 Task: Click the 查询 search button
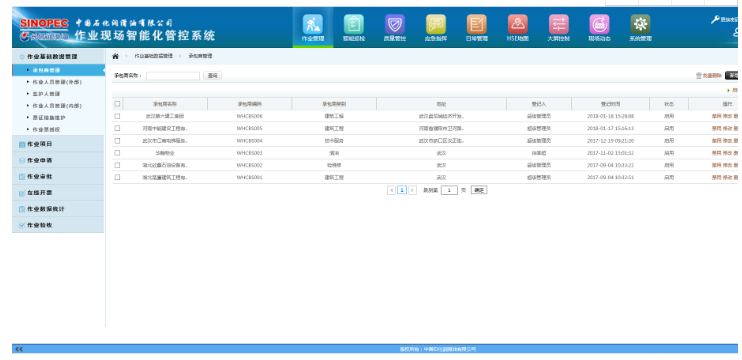[212, 76]
